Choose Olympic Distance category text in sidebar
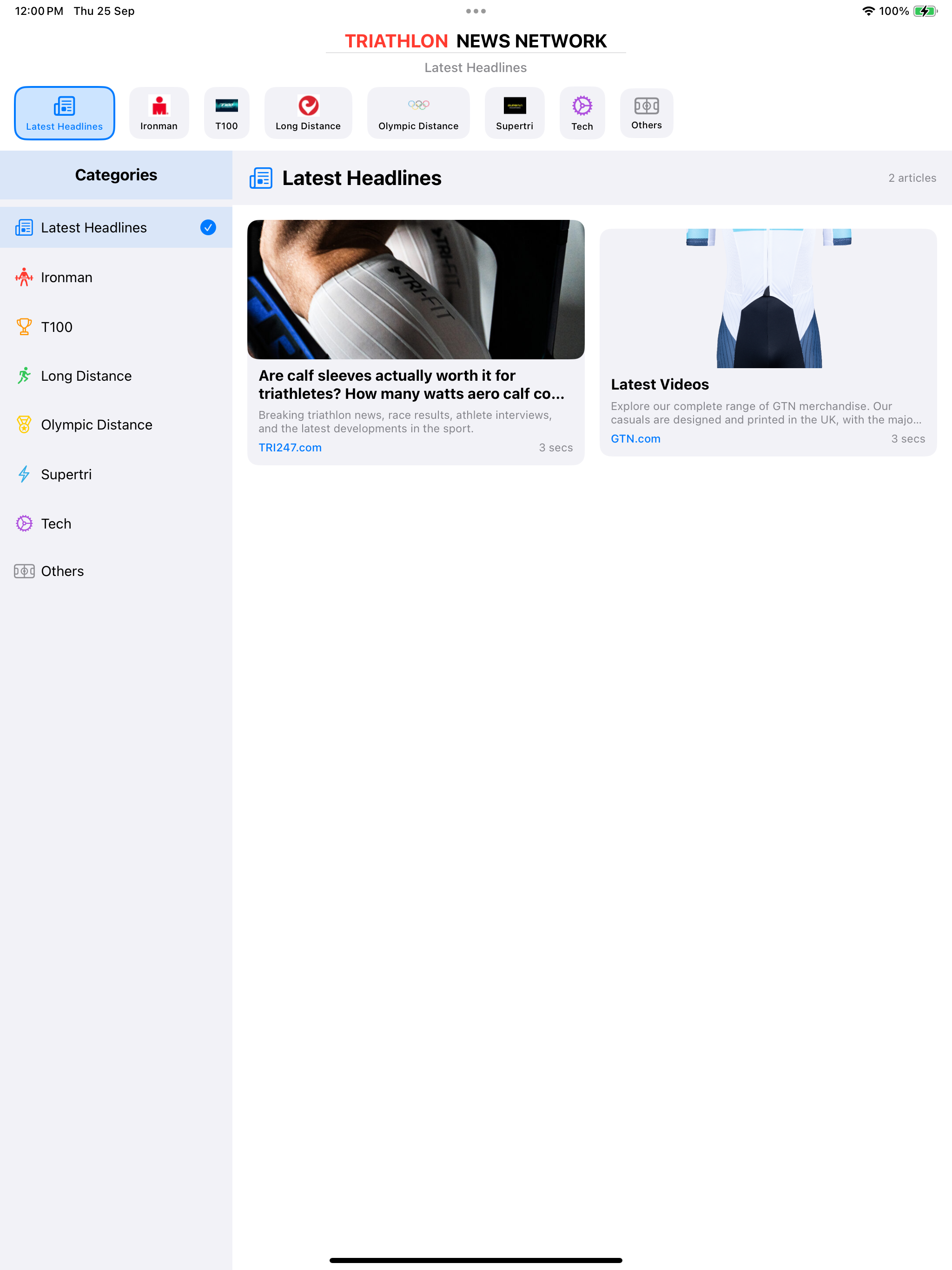The height and width of the screenshot is (1270, 952). (x=97, y=425)
